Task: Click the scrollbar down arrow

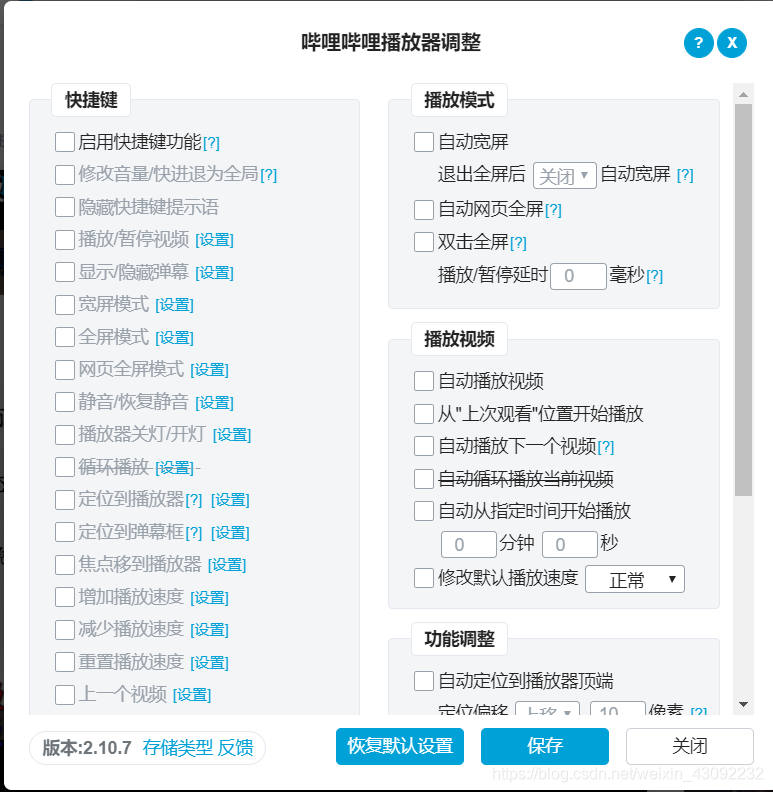Action: point(743,704)
